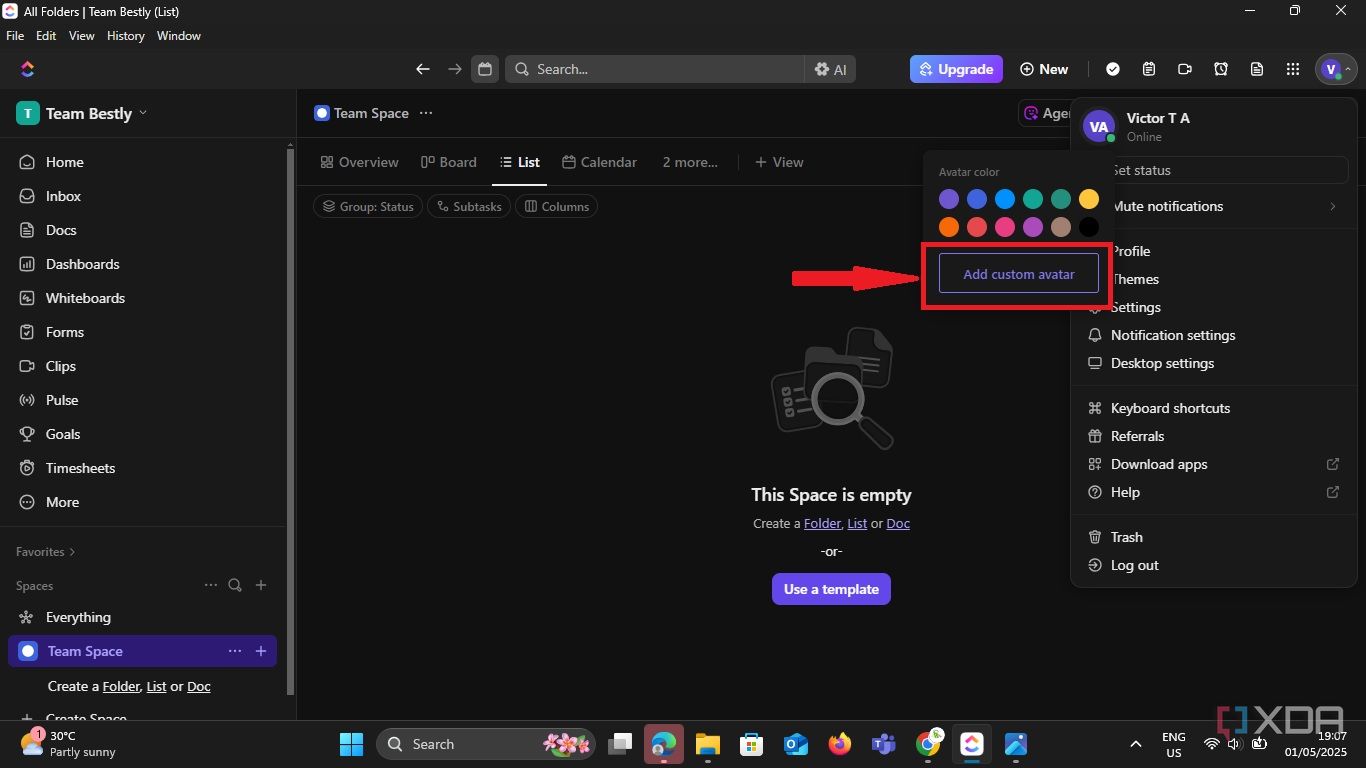
Task: Open the ellipsis on the Team Space sidebar row
Action: coord(235,651)
